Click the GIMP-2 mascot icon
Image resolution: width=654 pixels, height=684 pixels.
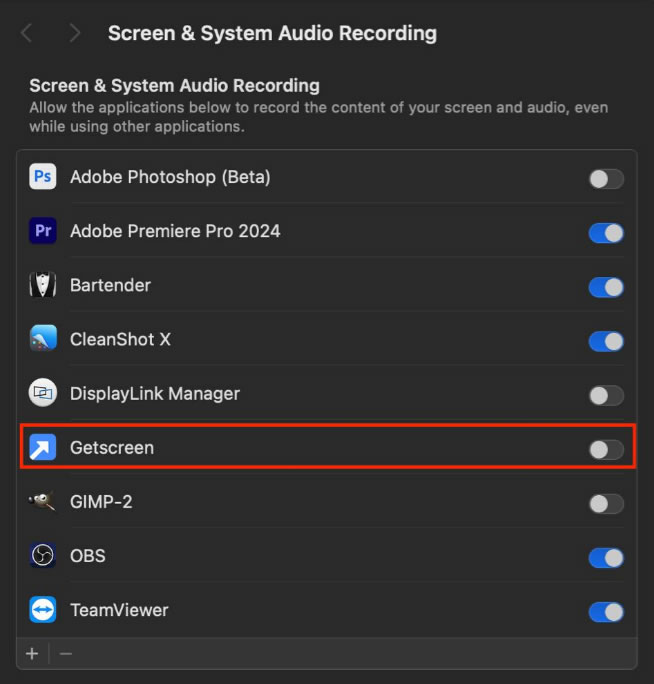click(x=43, y=502)
